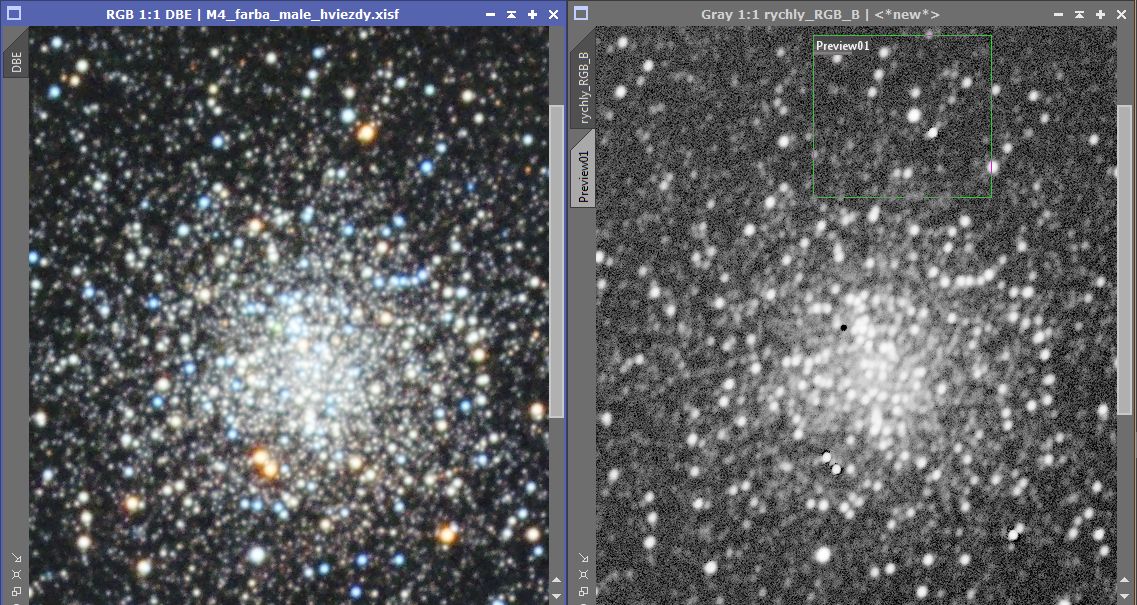
Task: Close the M4_farba_male_hviezdy.xisf image window
Action: click(553, 15)
